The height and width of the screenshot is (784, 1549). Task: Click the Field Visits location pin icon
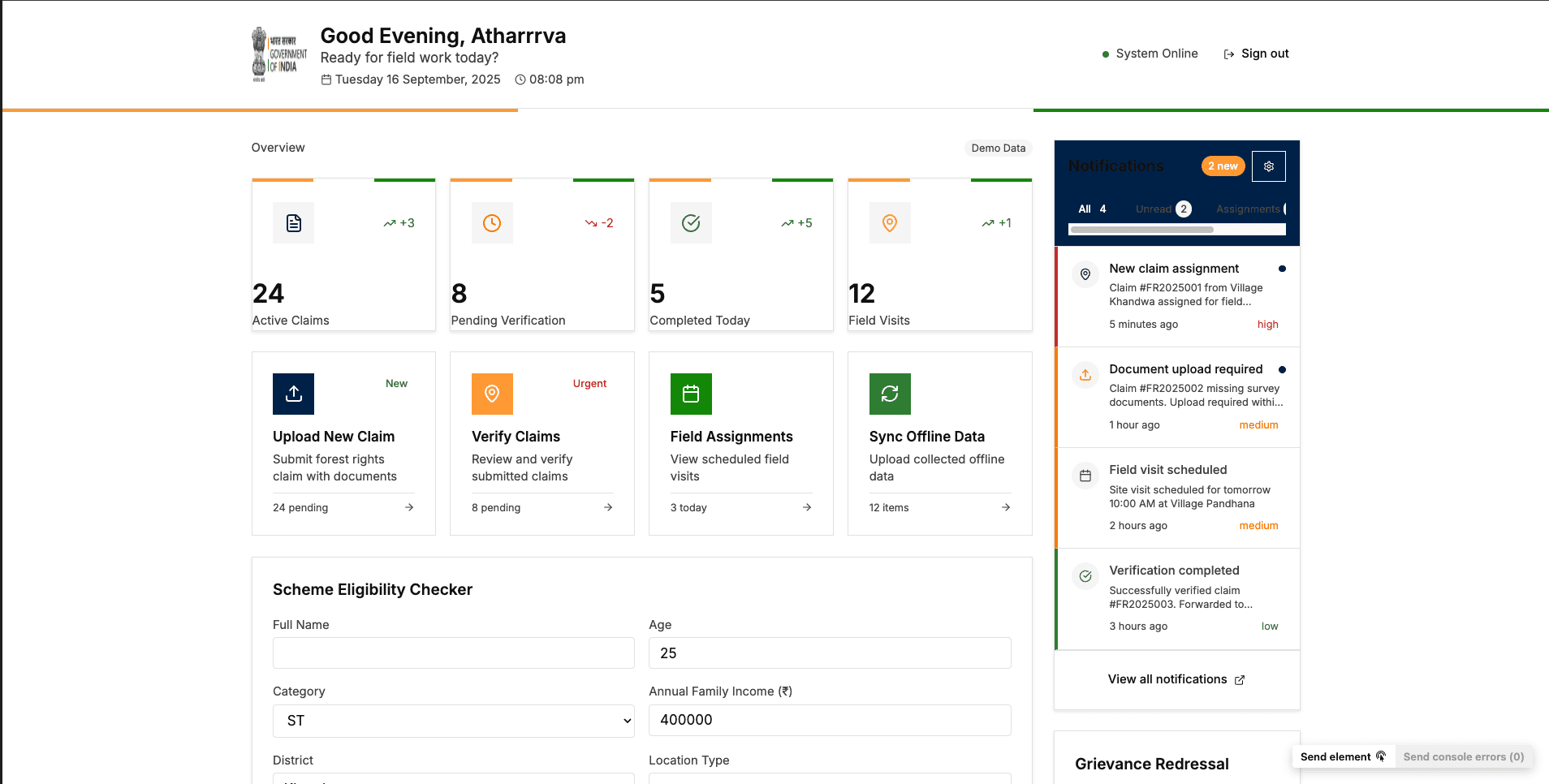pyautogui.click(x=890, y=223)
